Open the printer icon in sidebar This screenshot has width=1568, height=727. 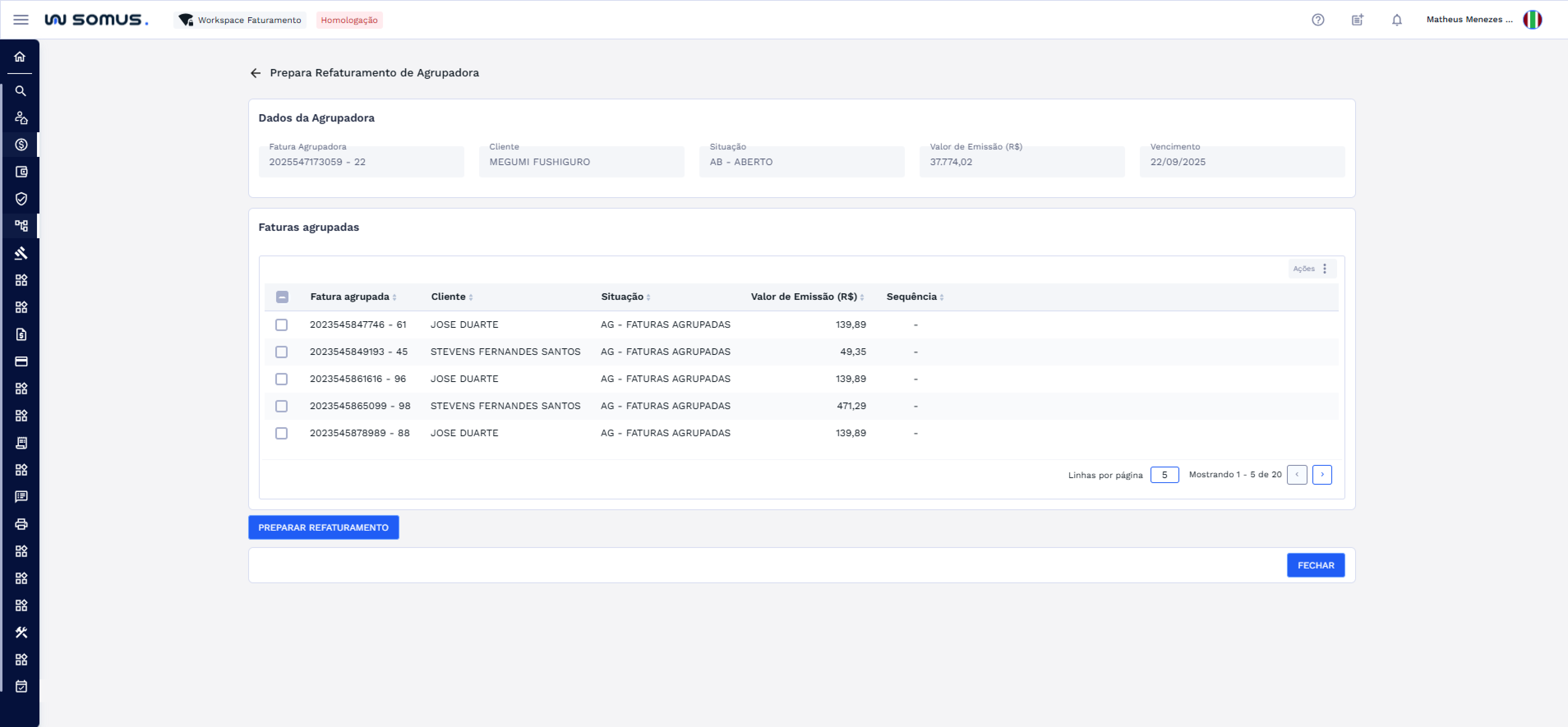21,524
